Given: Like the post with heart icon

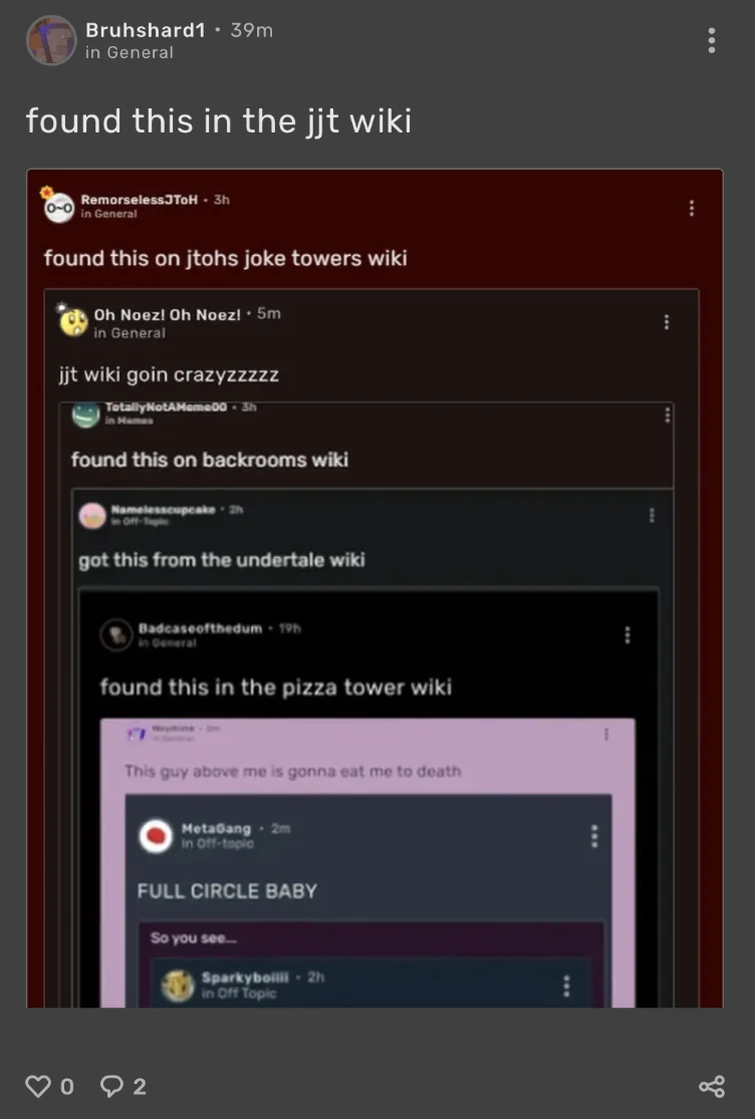Looking at the screenshot, I should coord(38,1085).
